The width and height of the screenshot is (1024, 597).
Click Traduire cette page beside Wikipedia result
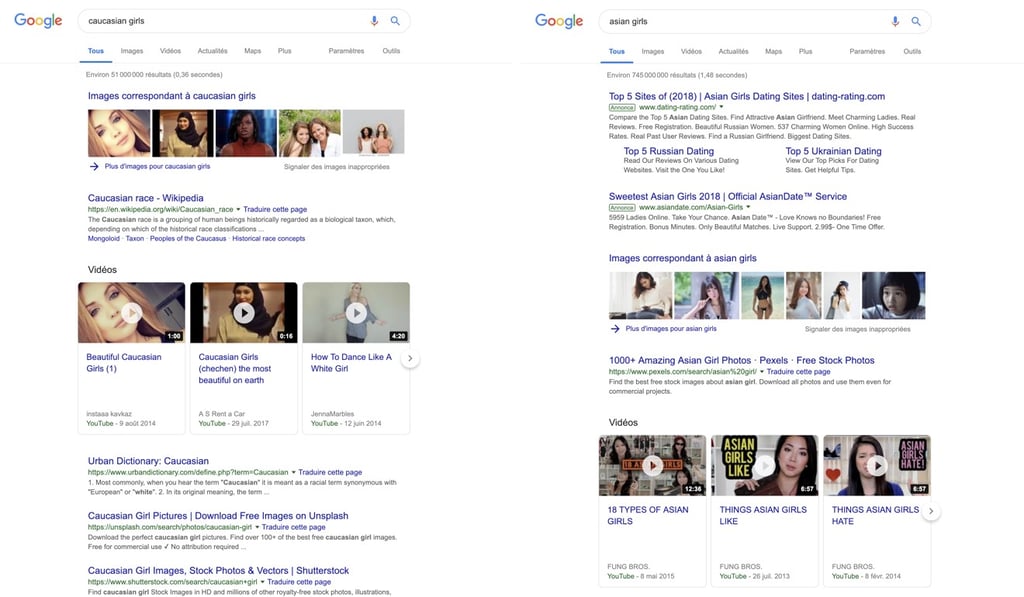coord(275,210)
